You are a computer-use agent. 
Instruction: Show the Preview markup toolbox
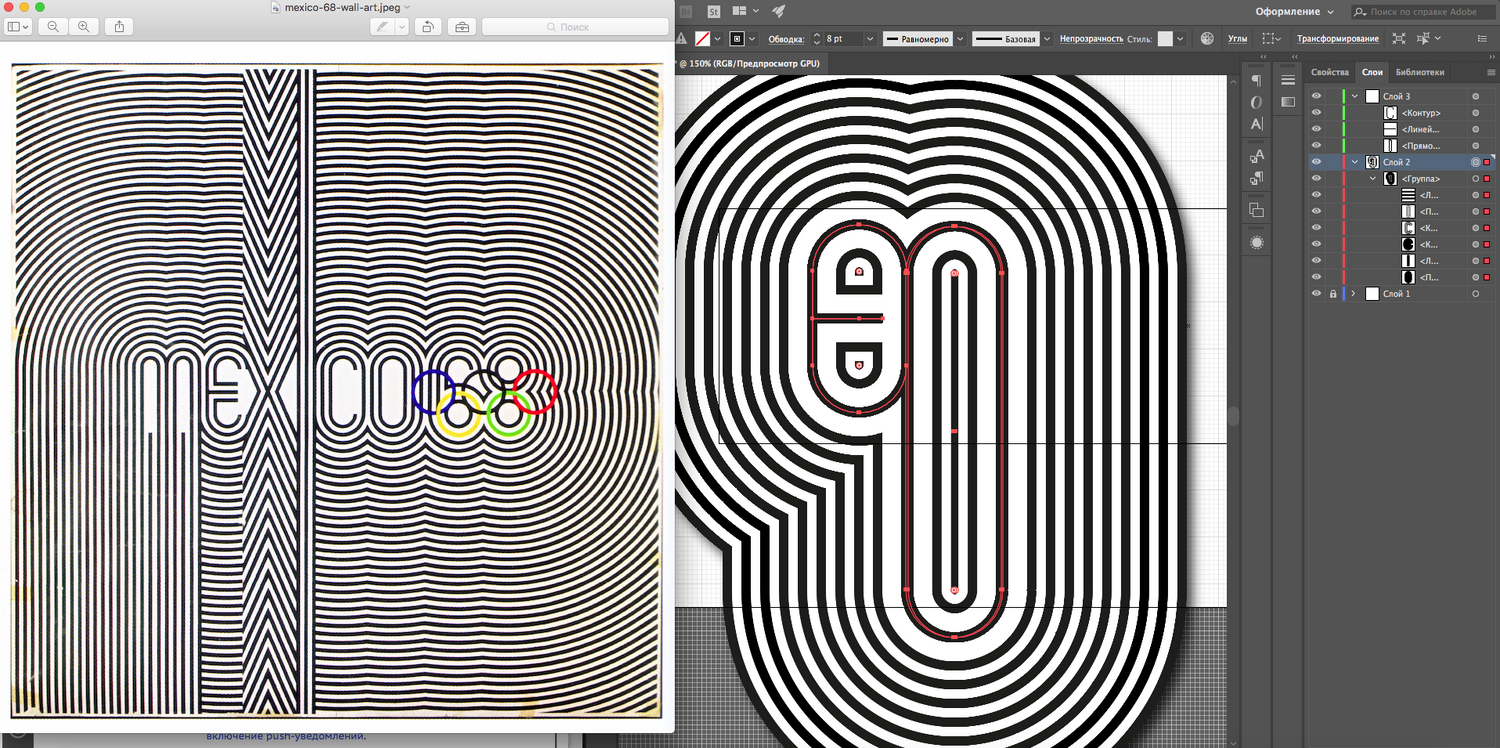tap(461, 27)
